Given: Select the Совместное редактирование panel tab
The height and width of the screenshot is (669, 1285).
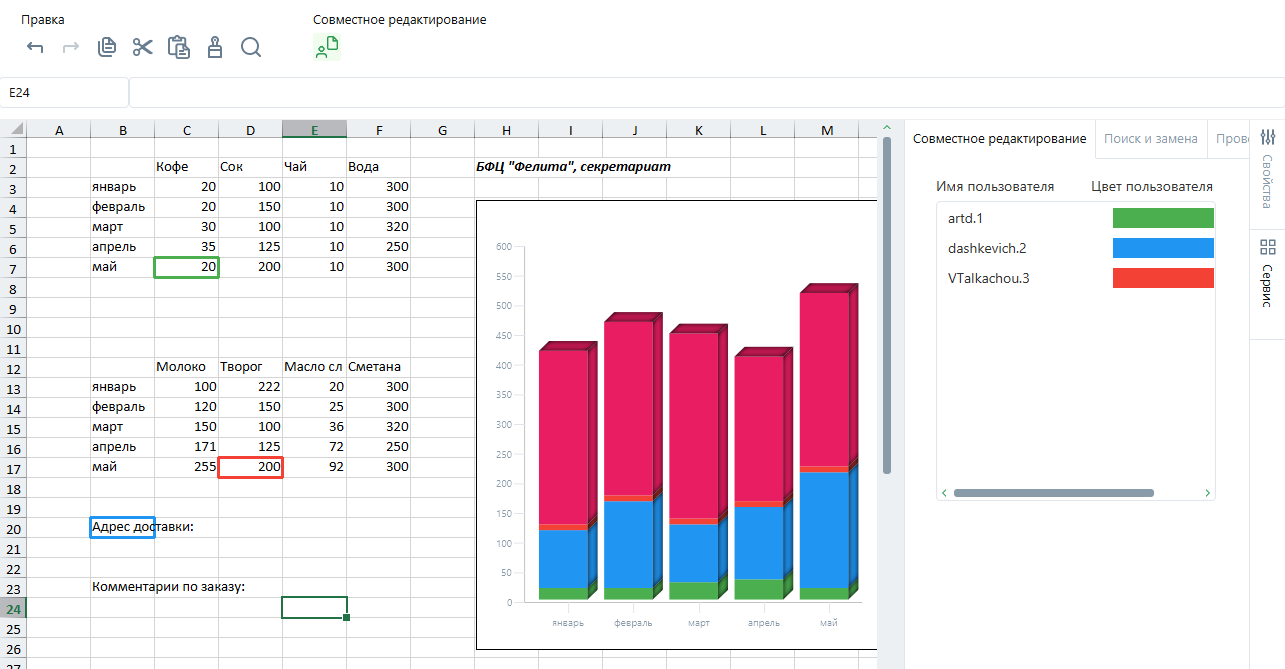Looking at the screenshot, I should 999,139.
